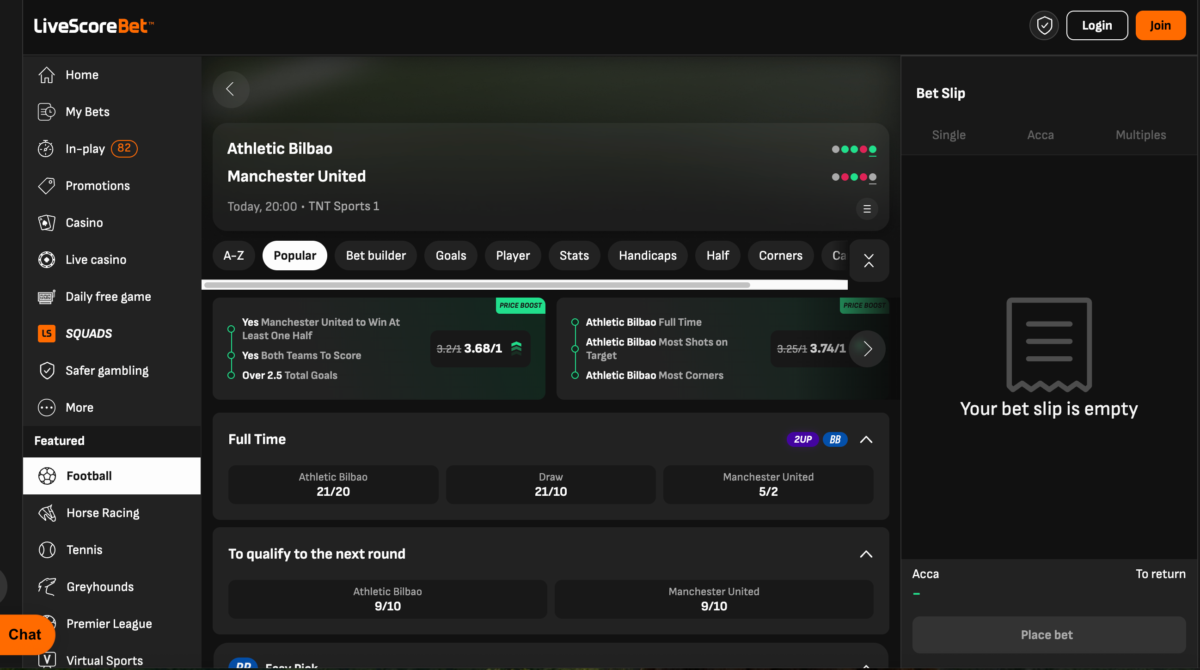This screenshot has height=670, width=1200.
Task: Switch to the Goals tab
Action: [x=451, y=256]
